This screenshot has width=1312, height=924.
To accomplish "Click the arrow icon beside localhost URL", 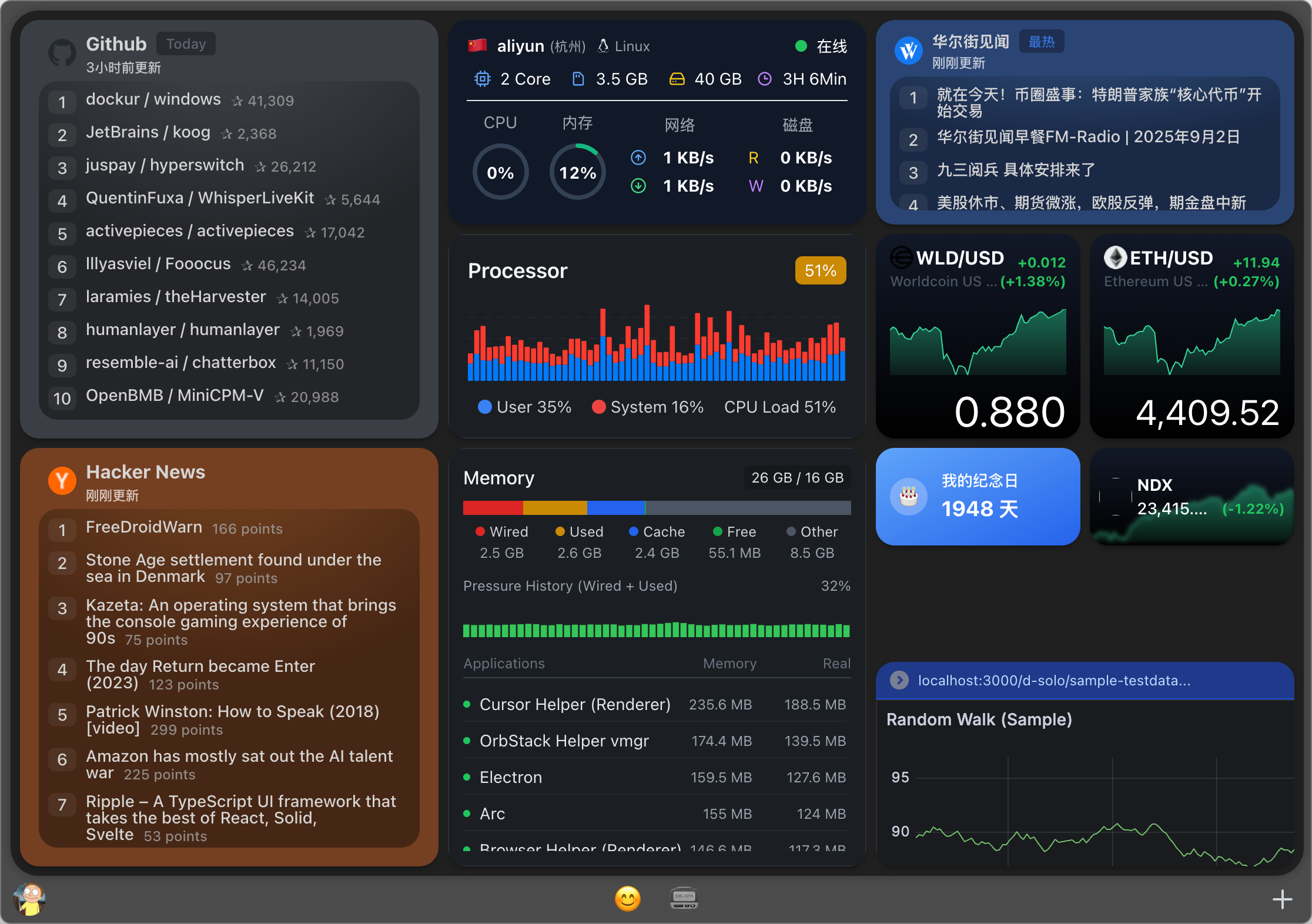I will click(899, 680).
